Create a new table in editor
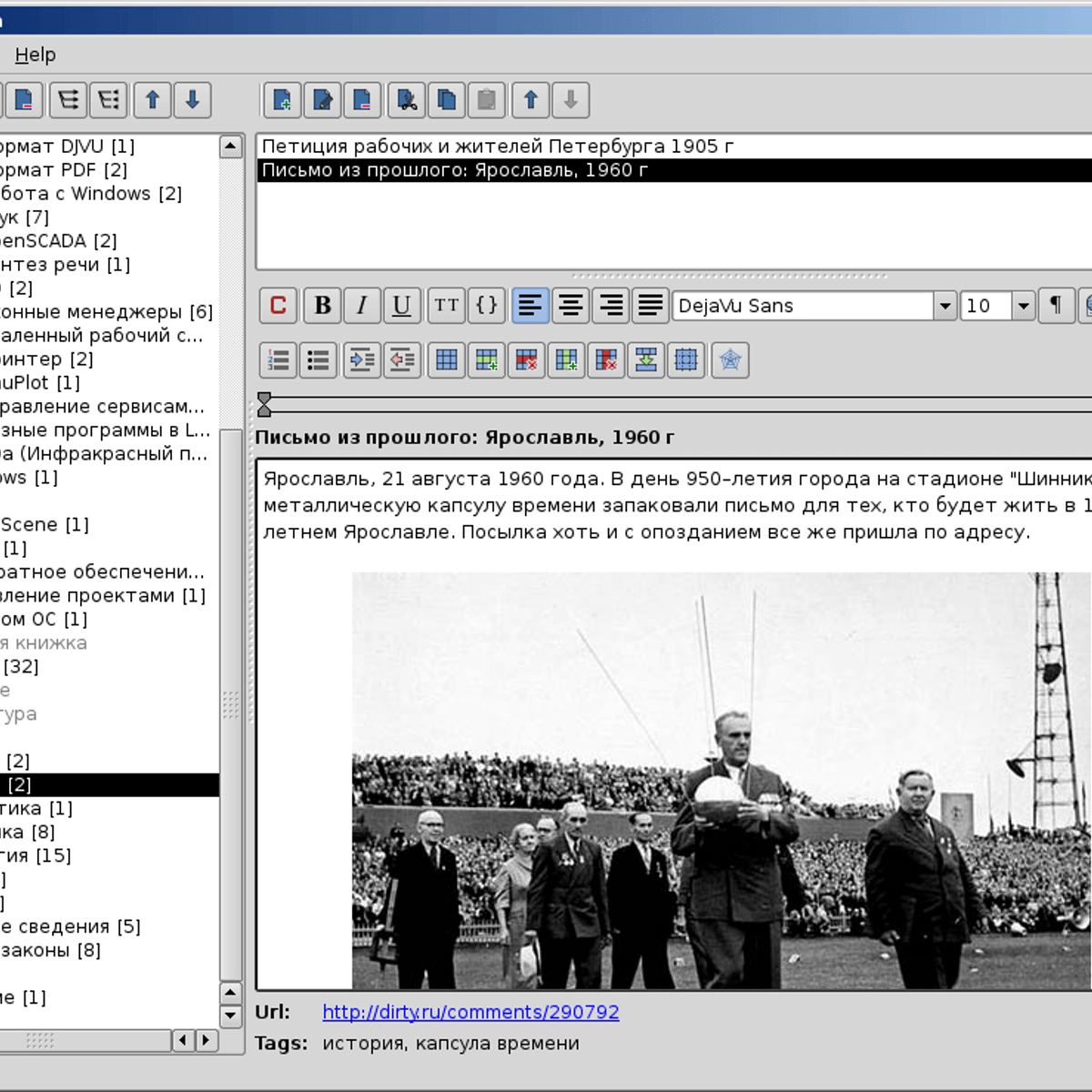This screenshot has width=1092, height=1092. pos(447,360)
